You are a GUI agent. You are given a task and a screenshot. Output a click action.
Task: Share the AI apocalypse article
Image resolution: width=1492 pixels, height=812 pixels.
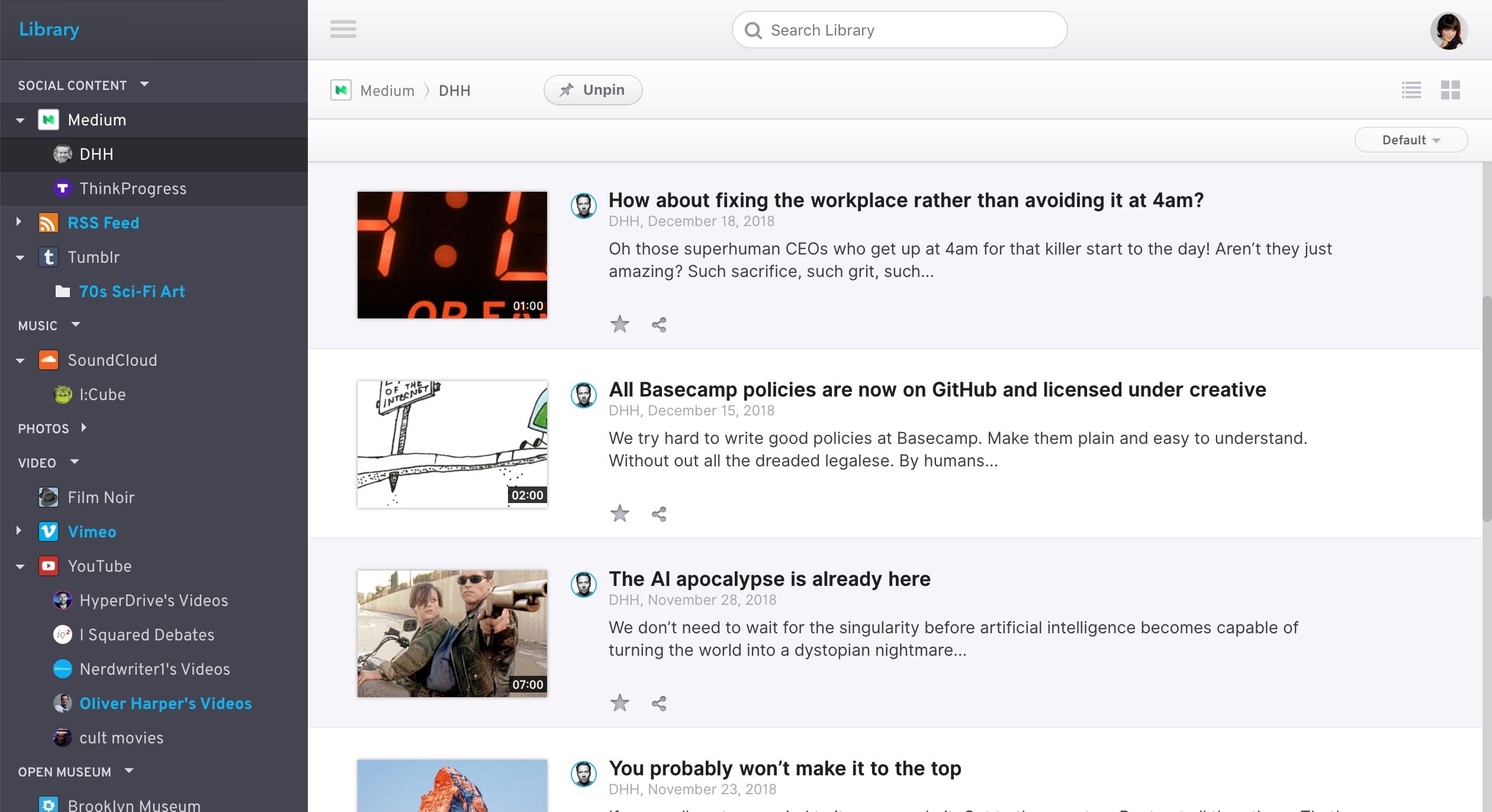659,704
